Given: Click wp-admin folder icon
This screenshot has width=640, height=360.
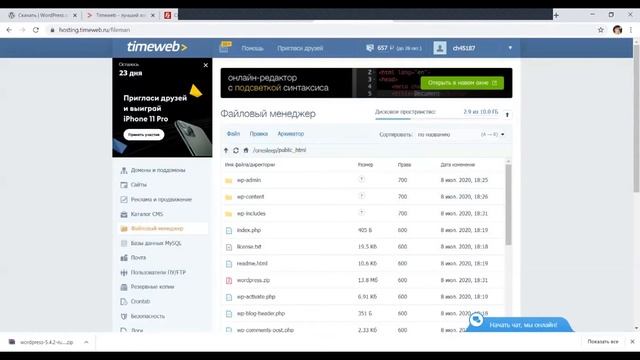Looking at the screenshot, I should [229, 180].
